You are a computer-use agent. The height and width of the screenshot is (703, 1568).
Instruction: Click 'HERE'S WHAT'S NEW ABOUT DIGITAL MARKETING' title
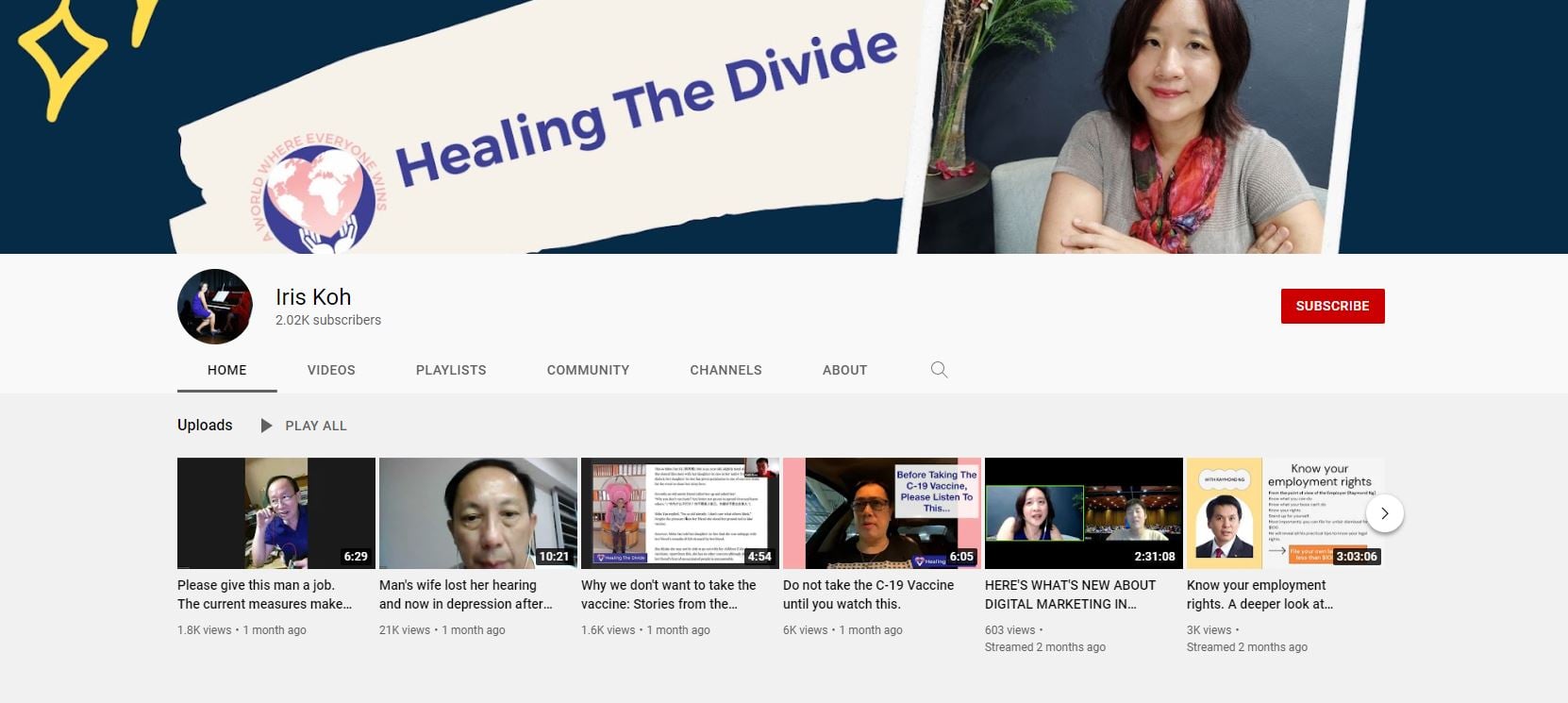pos(1070,594)
